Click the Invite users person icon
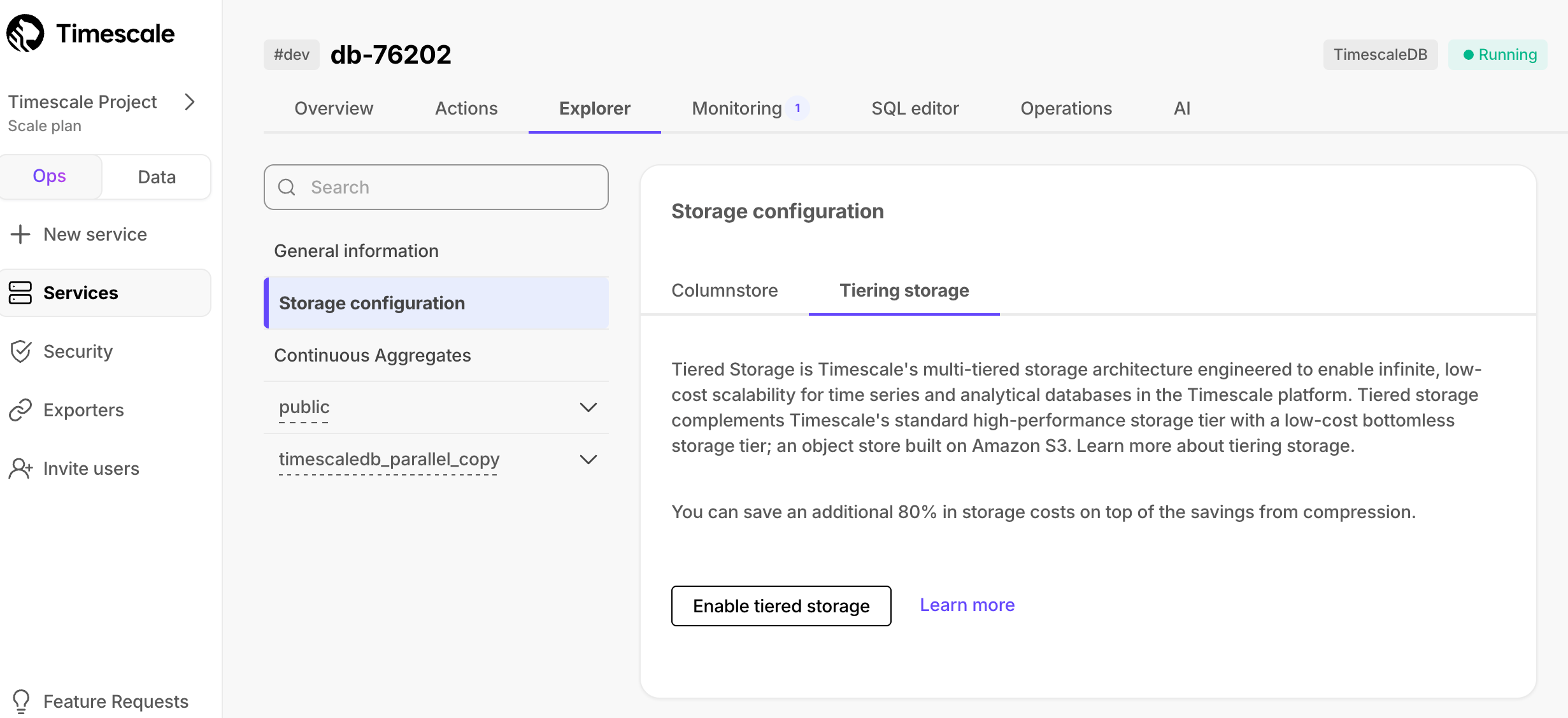1568x718 pixels. [x=20, y=468]
